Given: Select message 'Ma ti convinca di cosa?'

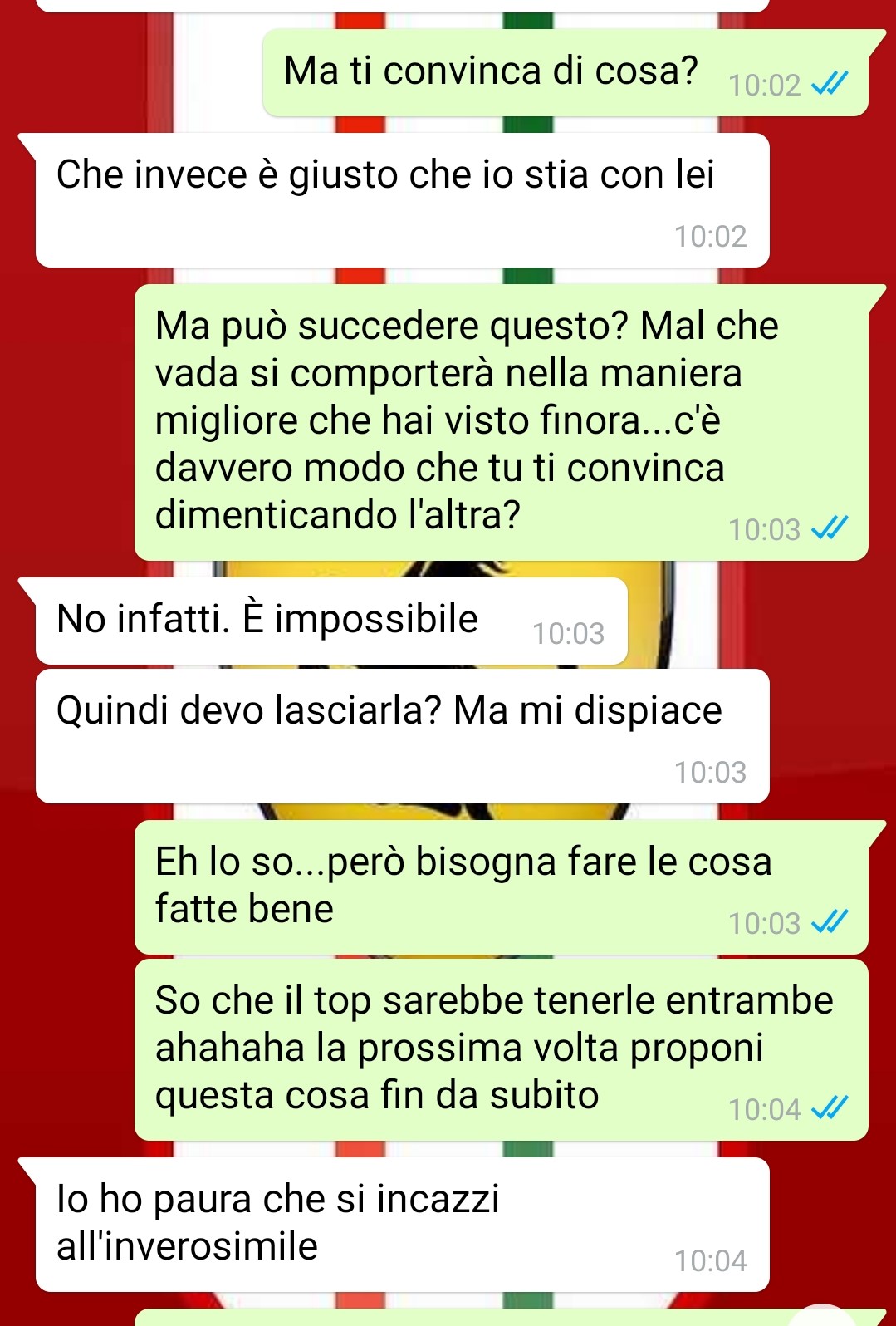Looking at the screenshot, I should (x=566, y=73).
